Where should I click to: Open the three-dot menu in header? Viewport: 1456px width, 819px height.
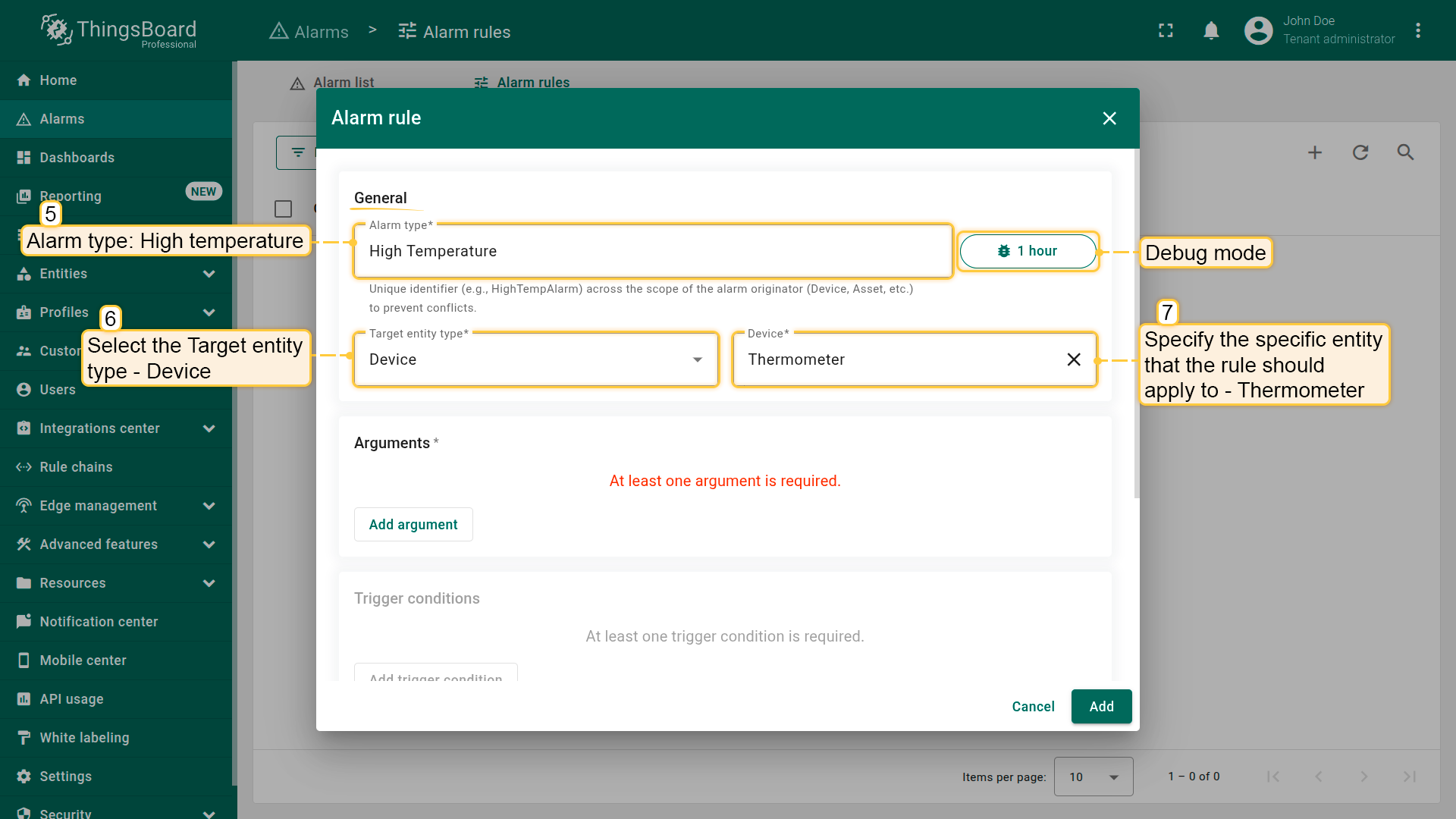click(1417, 30)
